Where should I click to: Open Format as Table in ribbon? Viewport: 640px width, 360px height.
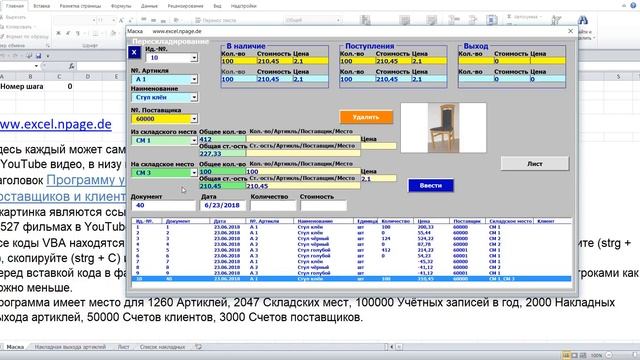[405, 20]
